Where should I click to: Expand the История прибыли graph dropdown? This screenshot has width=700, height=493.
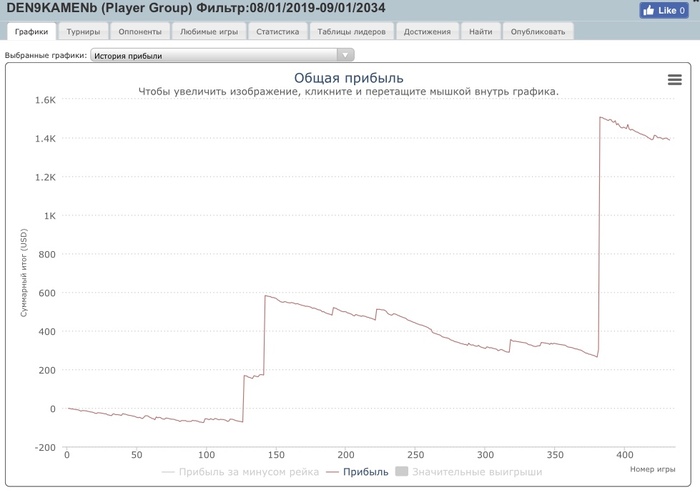[x=222, y=55]
